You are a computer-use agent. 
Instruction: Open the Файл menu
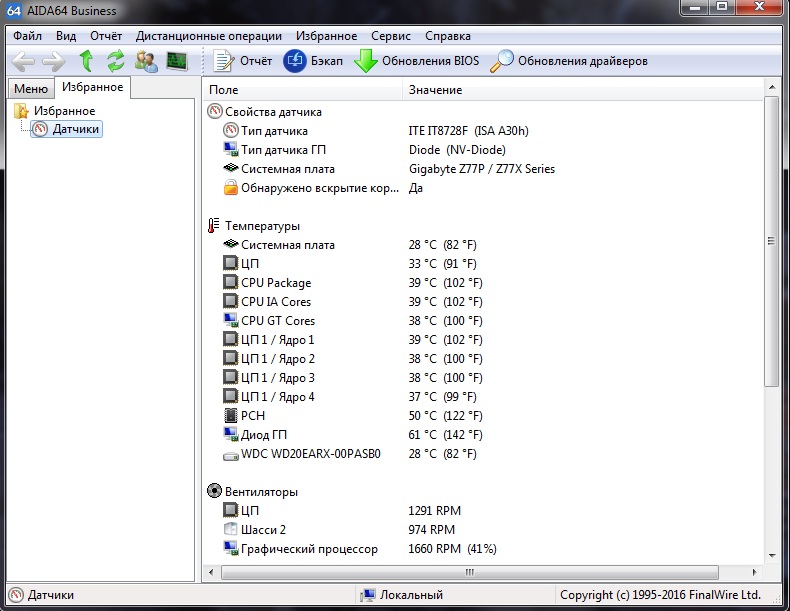(x=27, y=36)
